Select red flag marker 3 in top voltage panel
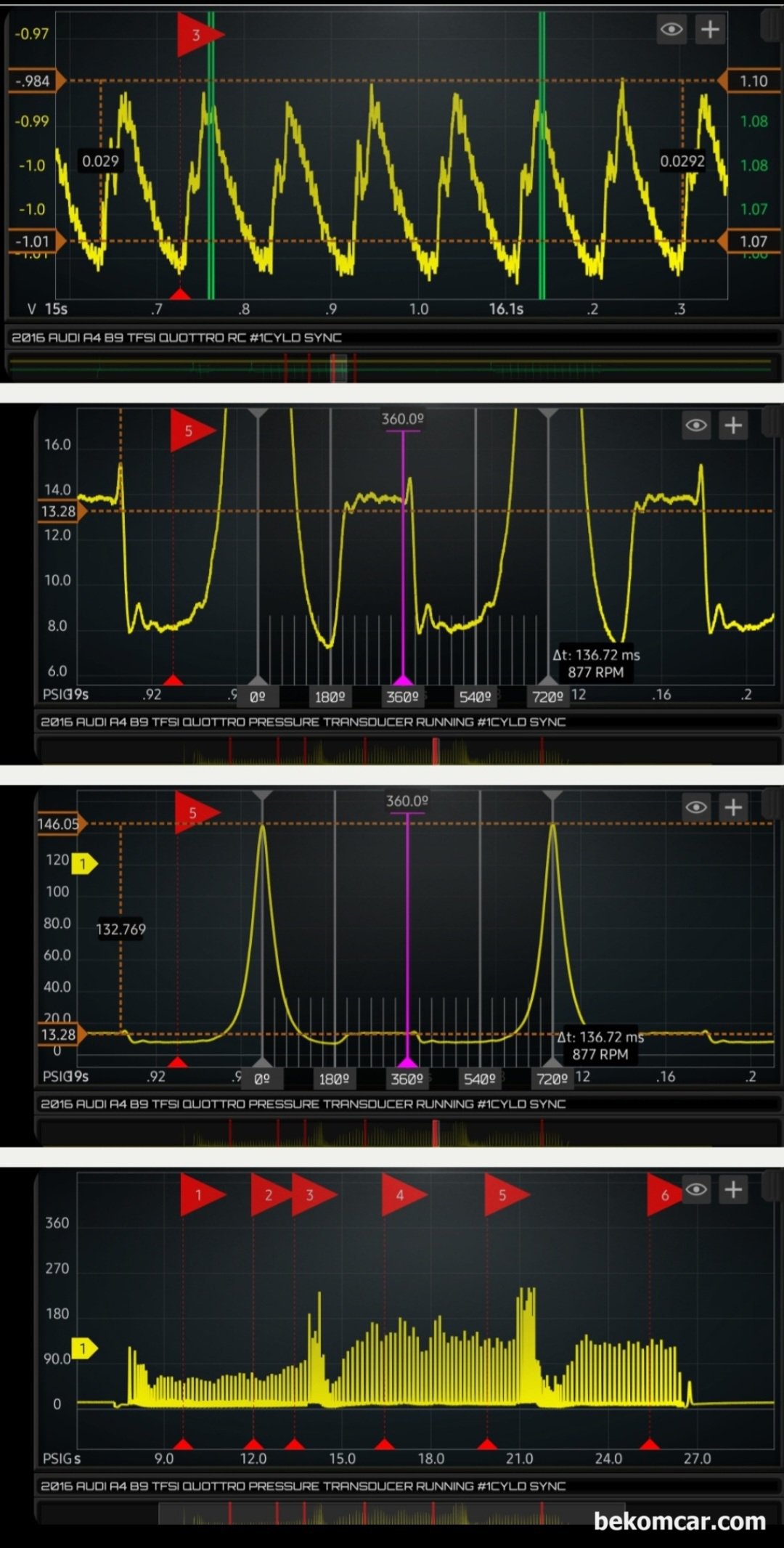The width and height of the screenshot is (784, 1548). [200, 34]
